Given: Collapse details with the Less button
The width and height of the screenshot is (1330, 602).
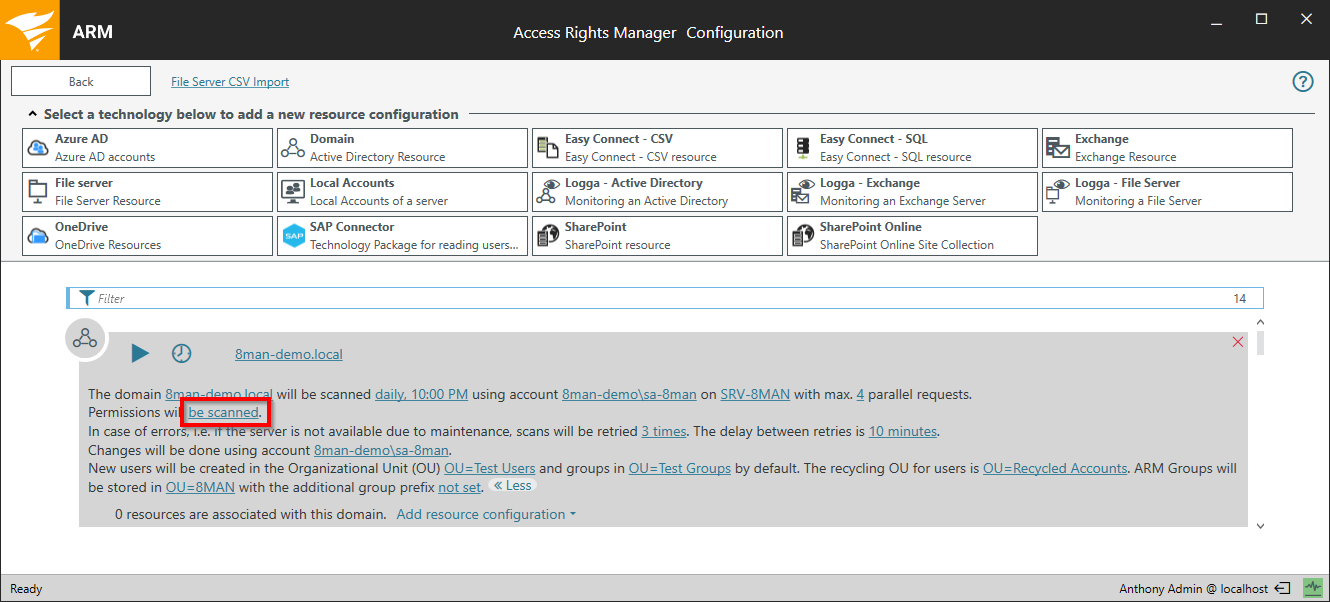Looking at the screenshot, I should tap(513, 486).
